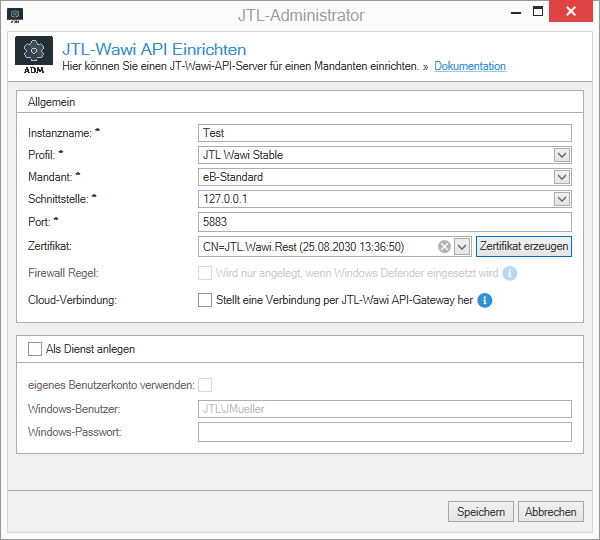600x540 pixels.
Task: Open the Dokumentation link
Action: [x=469, y=66]
